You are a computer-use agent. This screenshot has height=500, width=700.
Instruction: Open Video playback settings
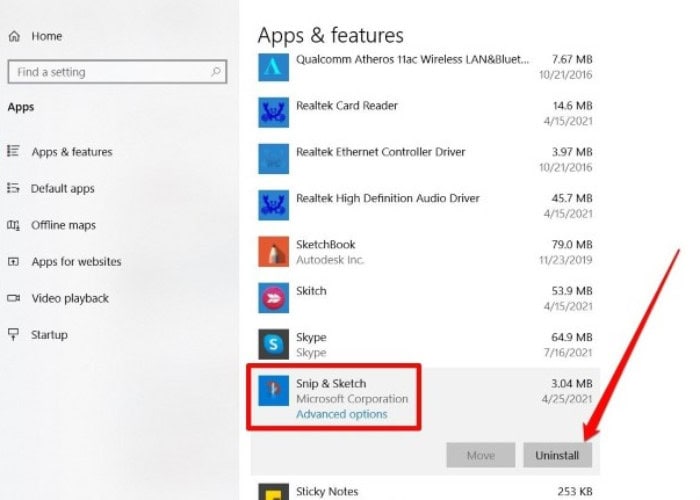(70, 298)
